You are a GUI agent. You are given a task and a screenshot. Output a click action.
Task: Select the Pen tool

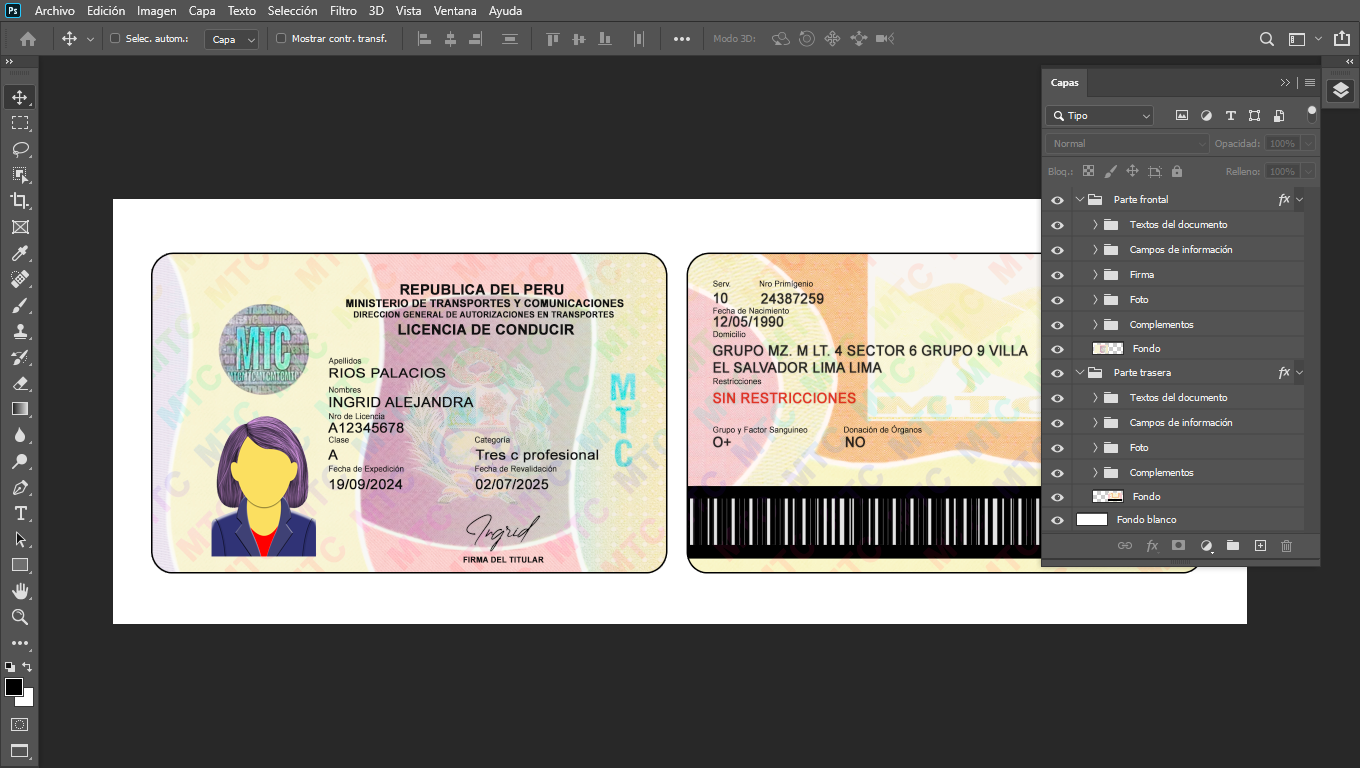[x=20, y=487]
